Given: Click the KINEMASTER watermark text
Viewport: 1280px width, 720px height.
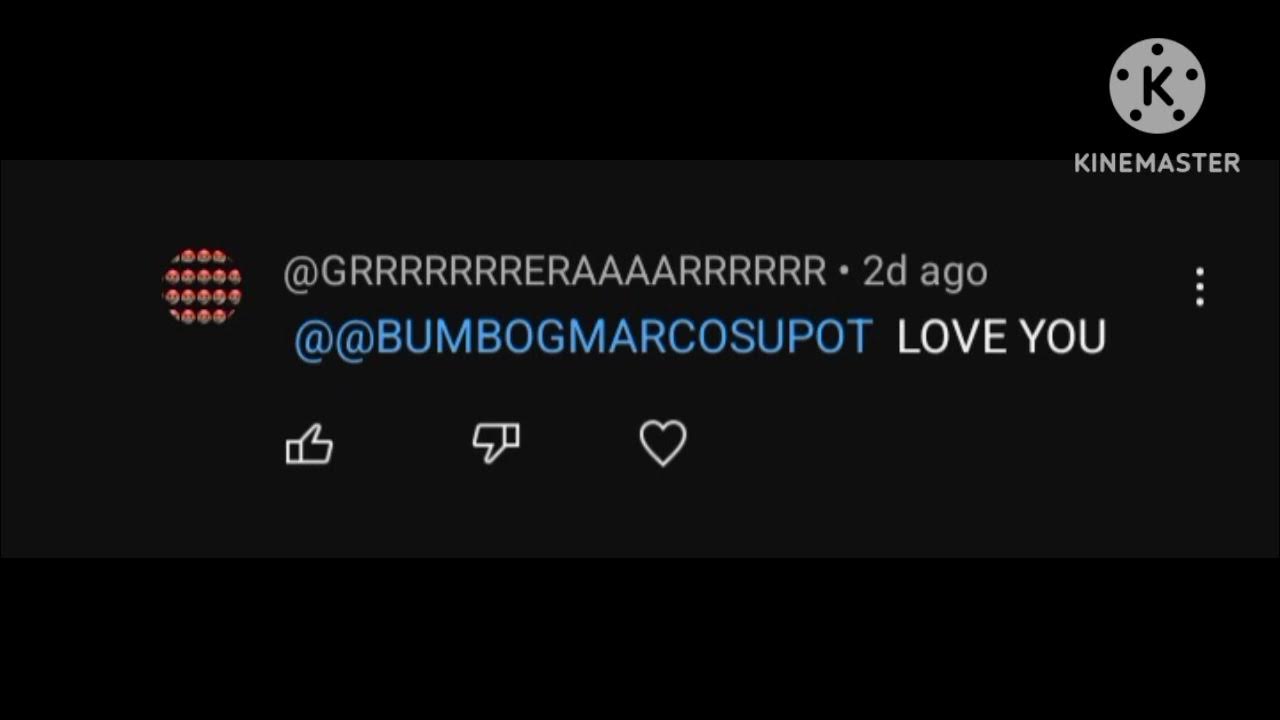Looking at the screenshot, I should (x=1157, y=163).
